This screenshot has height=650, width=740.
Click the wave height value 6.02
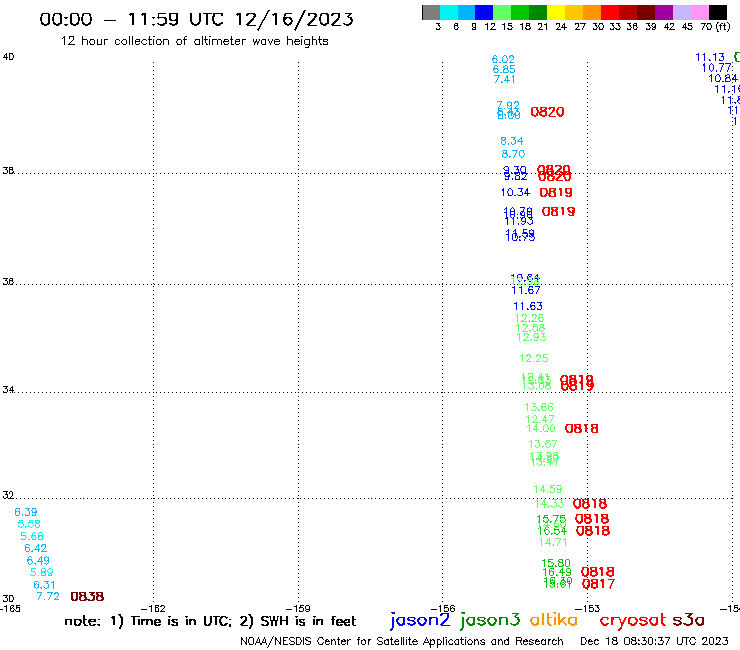503,59
